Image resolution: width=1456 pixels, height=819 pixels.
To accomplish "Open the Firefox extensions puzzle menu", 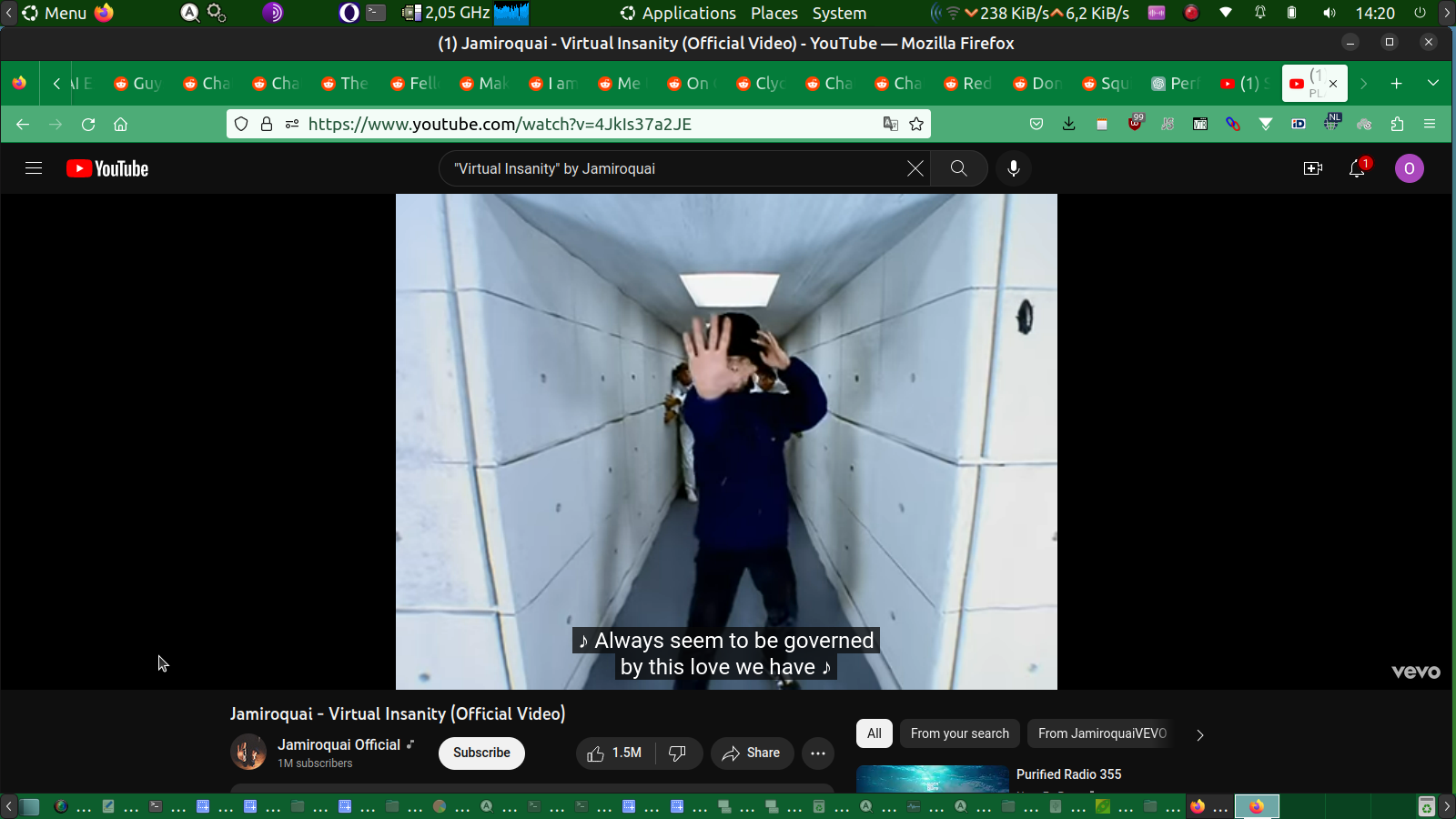I will [1397, 124].
